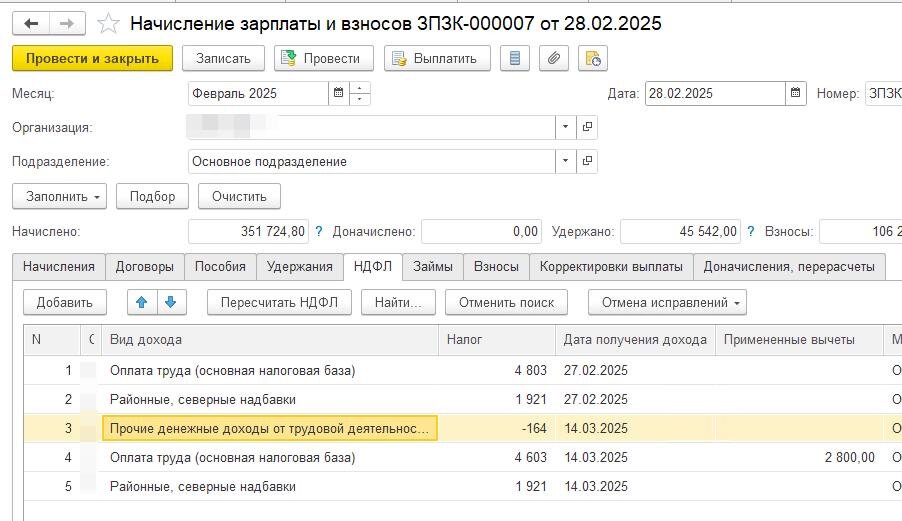The height and width of the screenshot is (521, 902).
Task: Open search with Найти... button
Action: pos(398,302)
